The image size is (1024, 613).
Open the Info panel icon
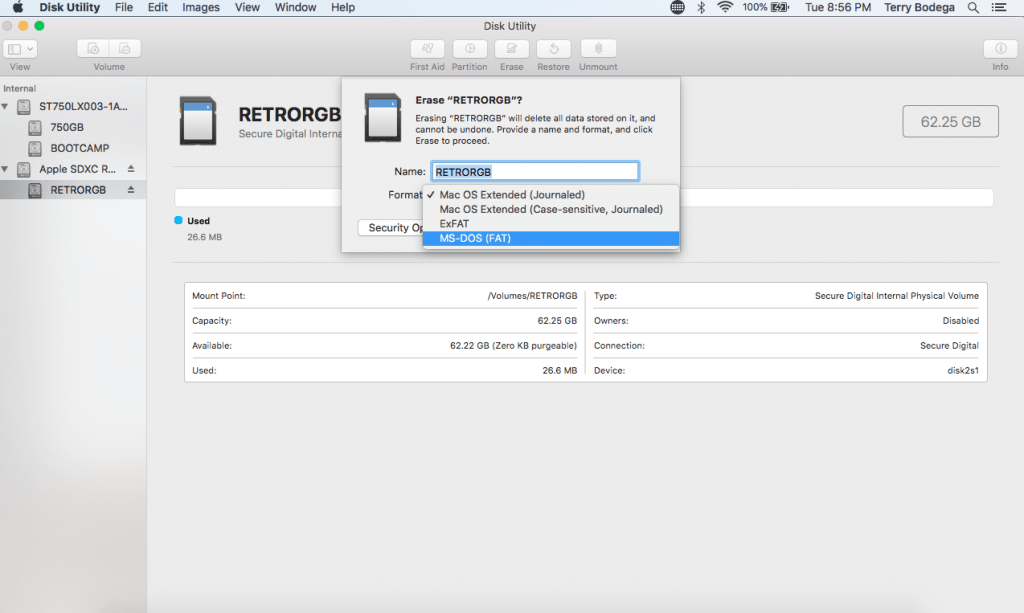1000,48
